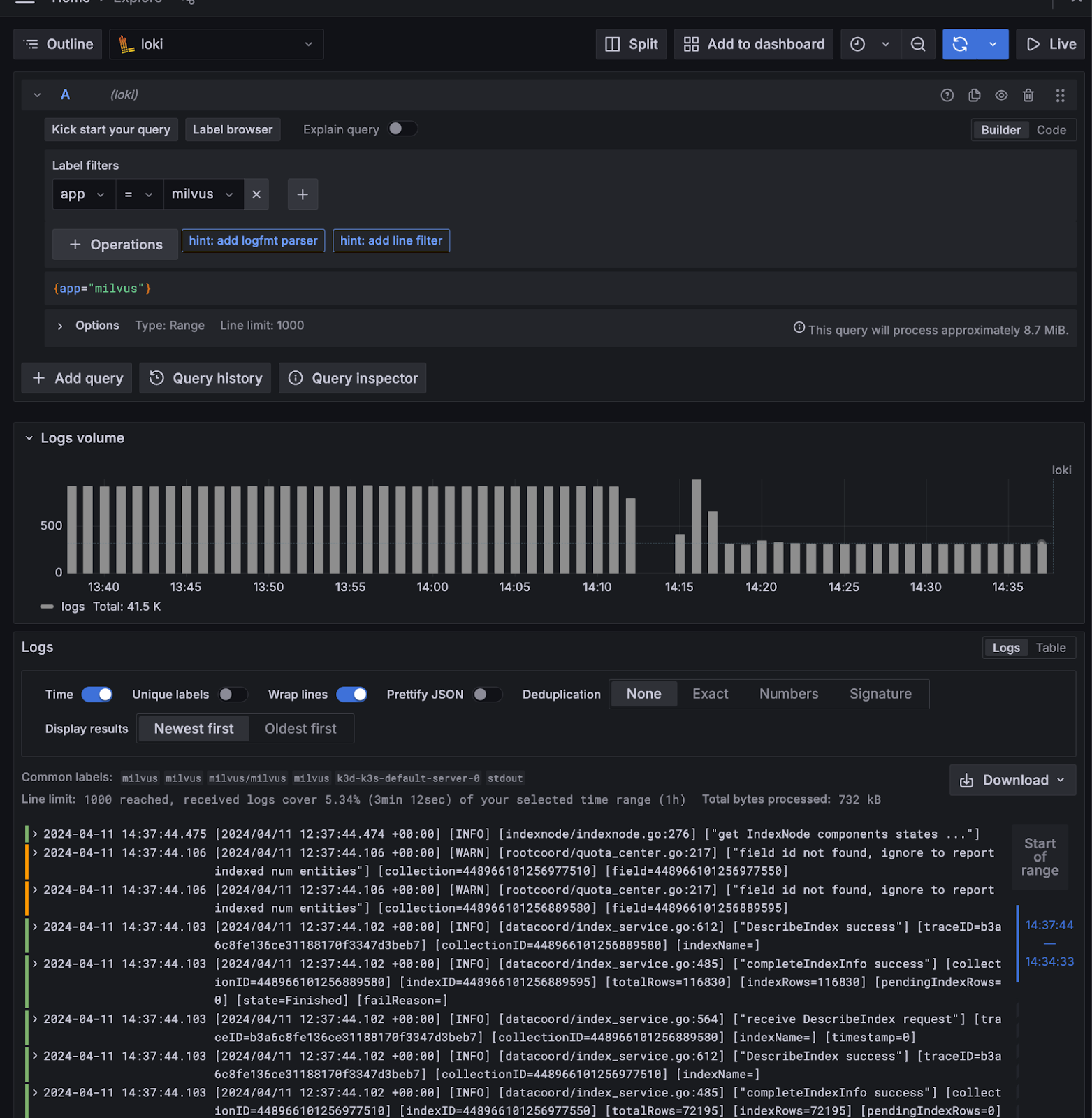
Task: Enable the Explain query switch
Action: (402, 129)
